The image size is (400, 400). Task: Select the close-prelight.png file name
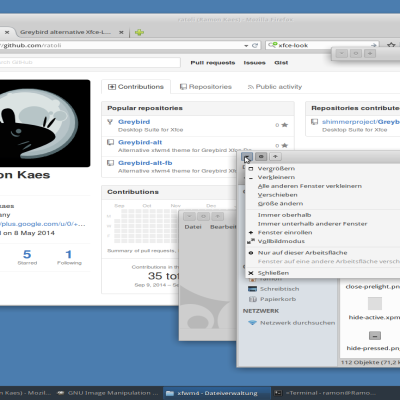pos(373,287)
